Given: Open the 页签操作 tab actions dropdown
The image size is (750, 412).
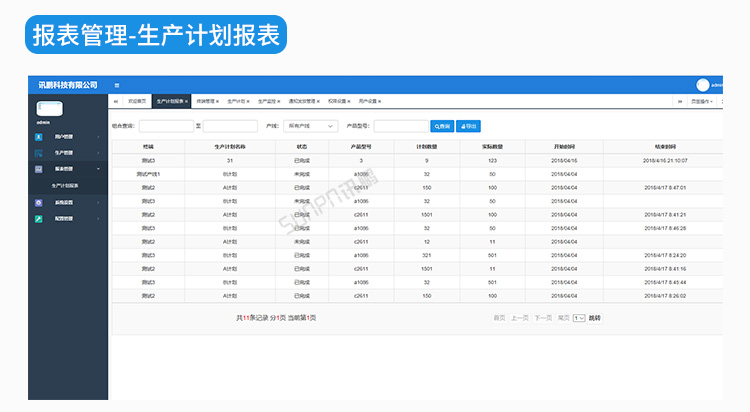Looking at the screenshot, I should coord(702,101).
